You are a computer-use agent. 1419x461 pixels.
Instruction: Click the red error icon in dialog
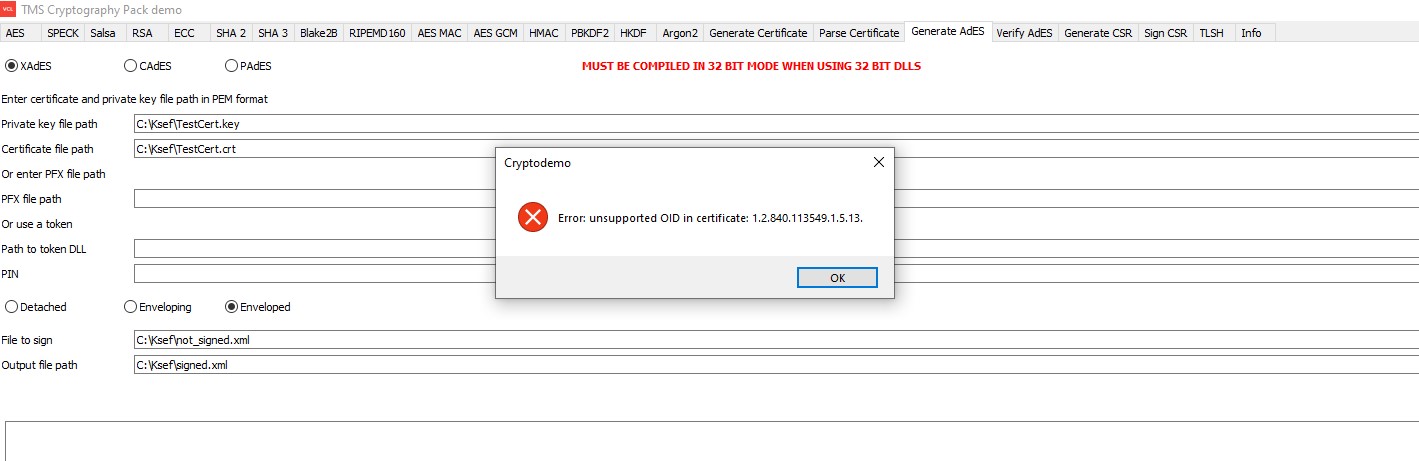pyautogui.click(x=532, y=217)
